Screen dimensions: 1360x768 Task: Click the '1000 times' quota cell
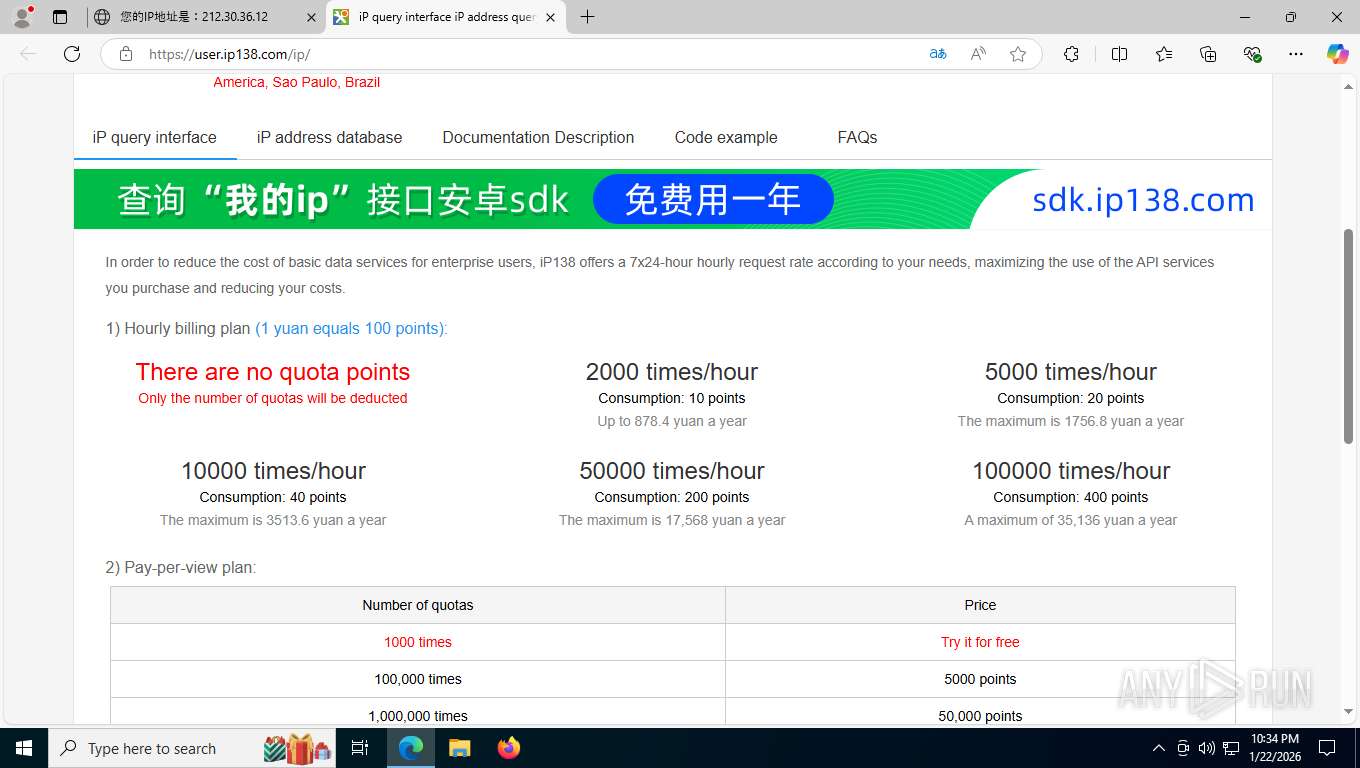point(418,642)
